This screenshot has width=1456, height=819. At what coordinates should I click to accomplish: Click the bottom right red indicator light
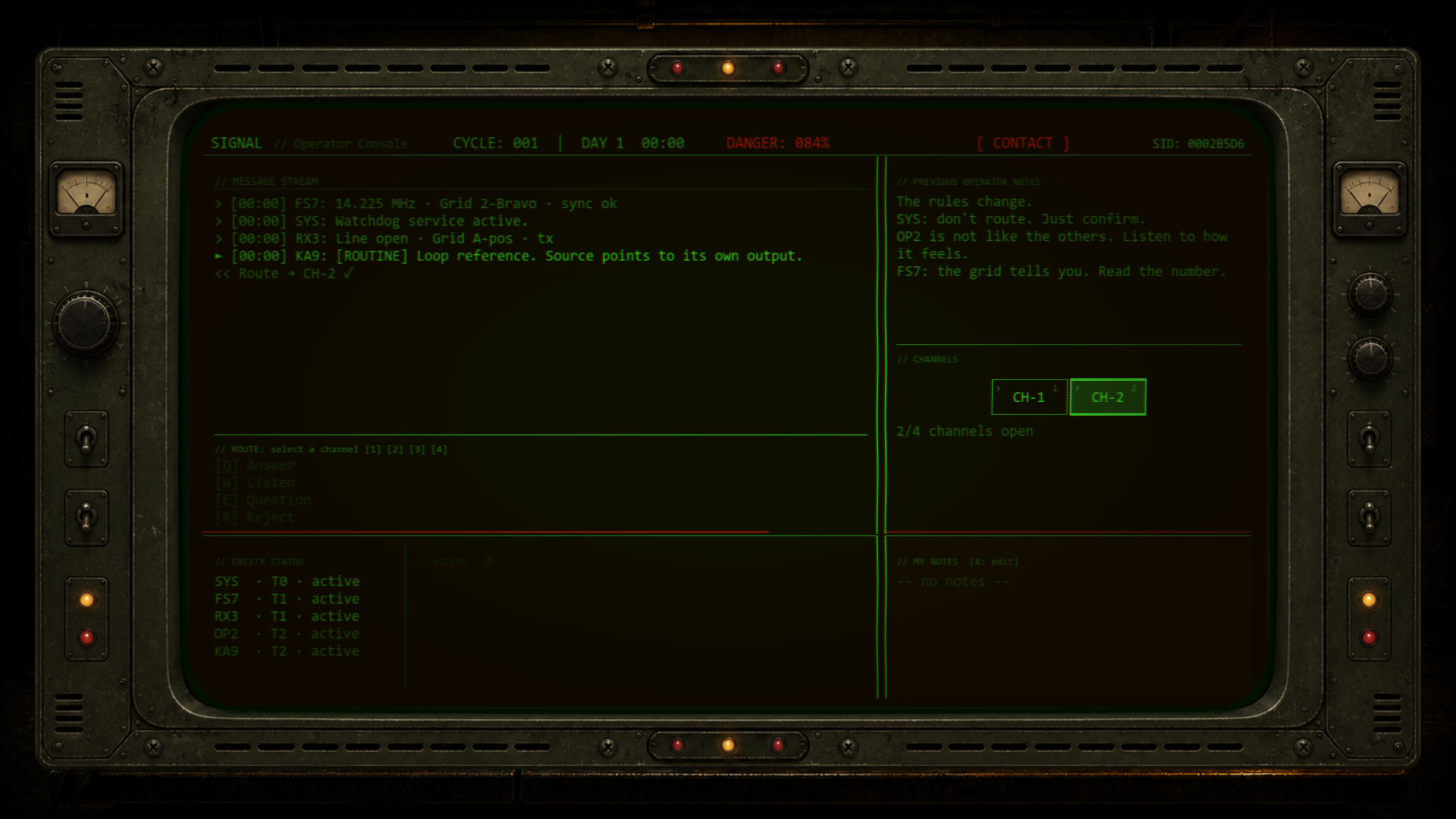click(778, 745)
